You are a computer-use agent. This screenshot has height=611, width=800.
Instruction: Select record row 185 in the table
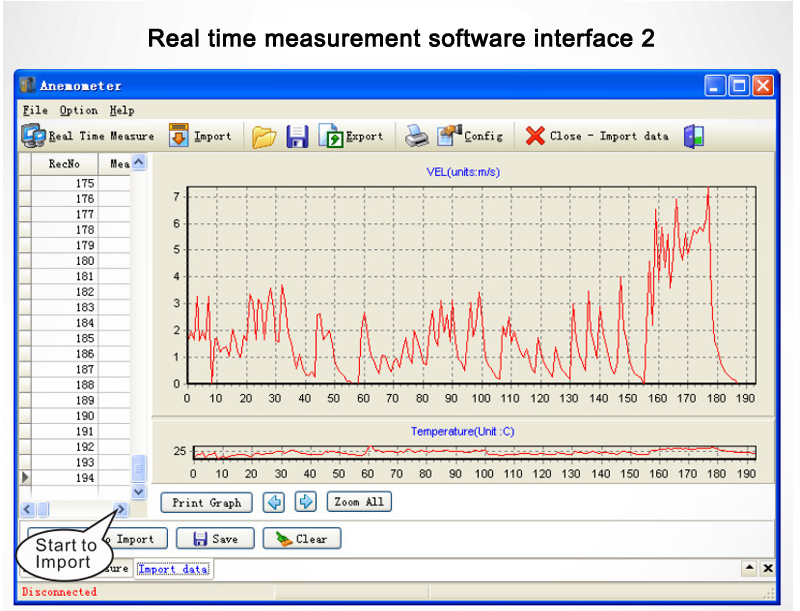click(x=84, y=339)
